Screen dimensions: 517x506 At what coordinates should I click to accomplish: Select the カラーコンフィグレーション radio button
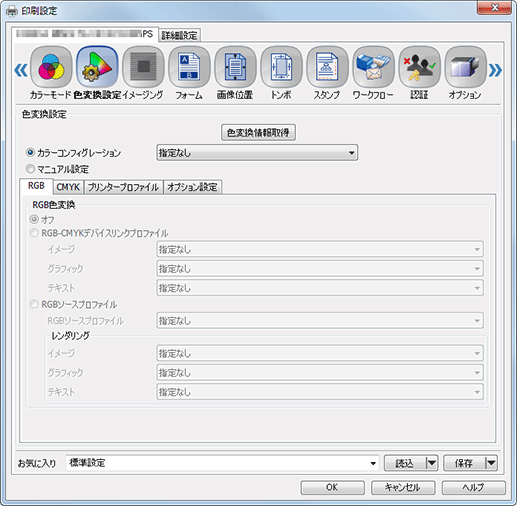pyautogui.click(x=30, y=153)
